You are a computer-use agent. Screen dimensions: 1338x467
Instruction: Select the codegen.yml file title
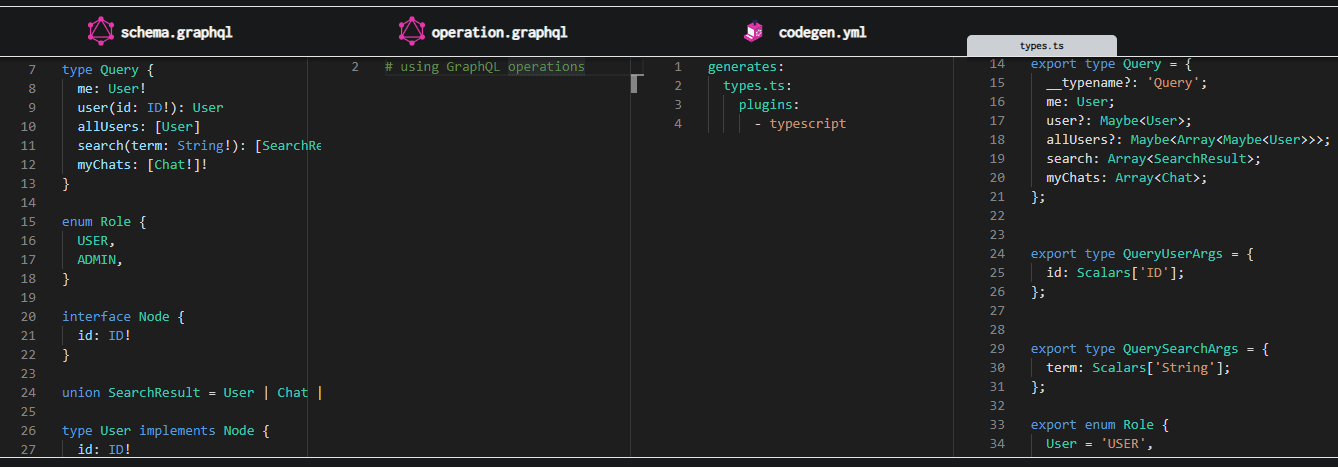[822, 32]
